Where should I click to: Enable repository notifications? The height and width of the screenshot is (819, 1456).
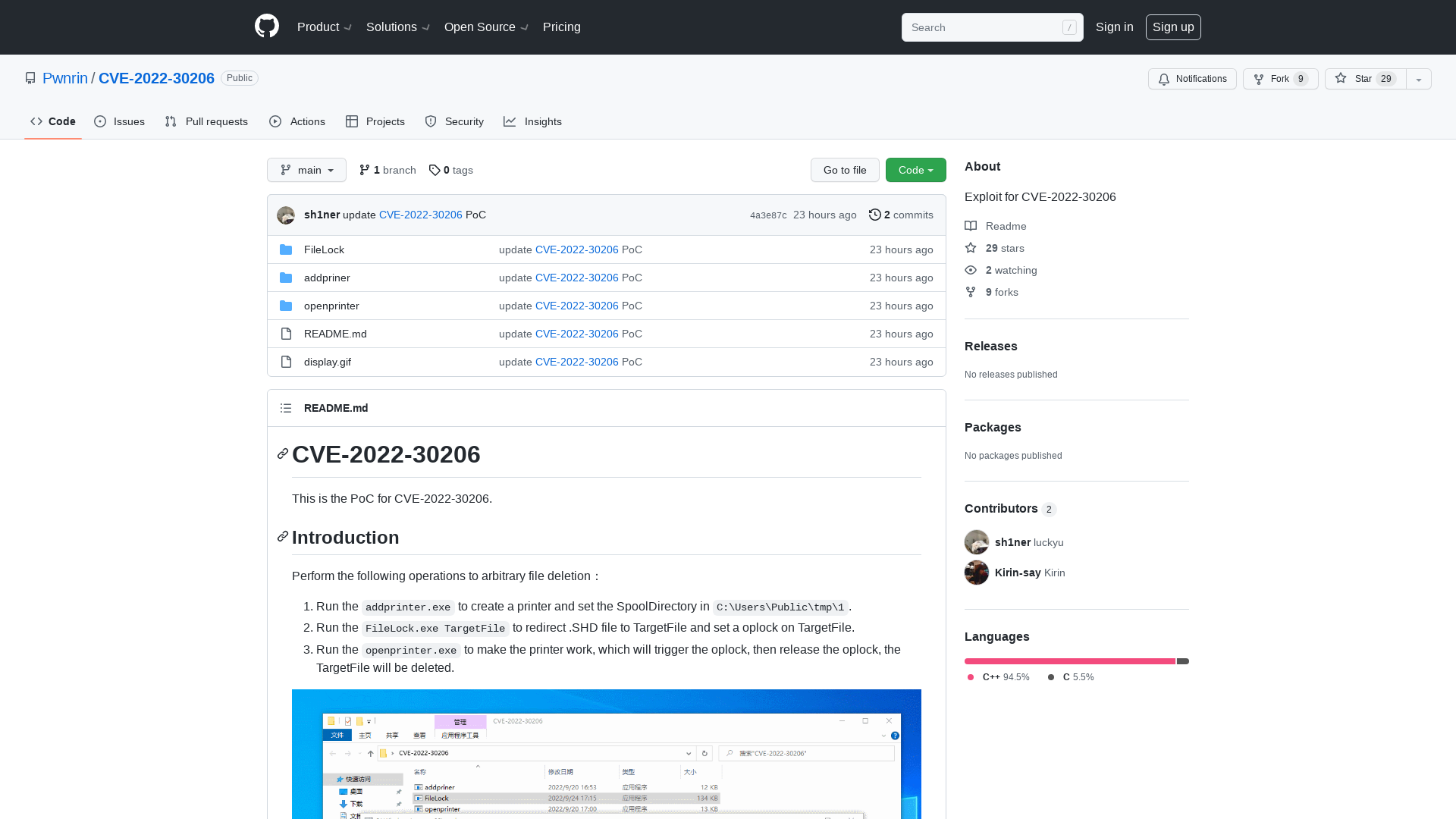[1191, 79]
